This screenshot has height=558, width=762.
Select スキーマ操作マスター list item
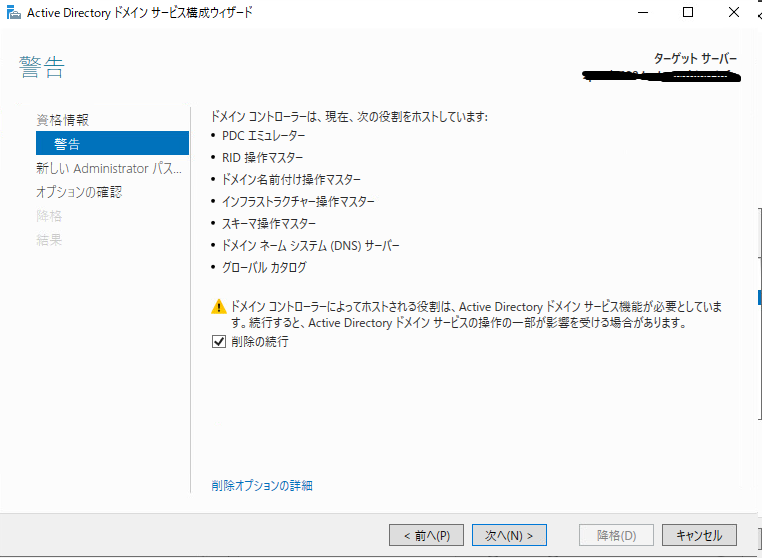coord(269,223)
